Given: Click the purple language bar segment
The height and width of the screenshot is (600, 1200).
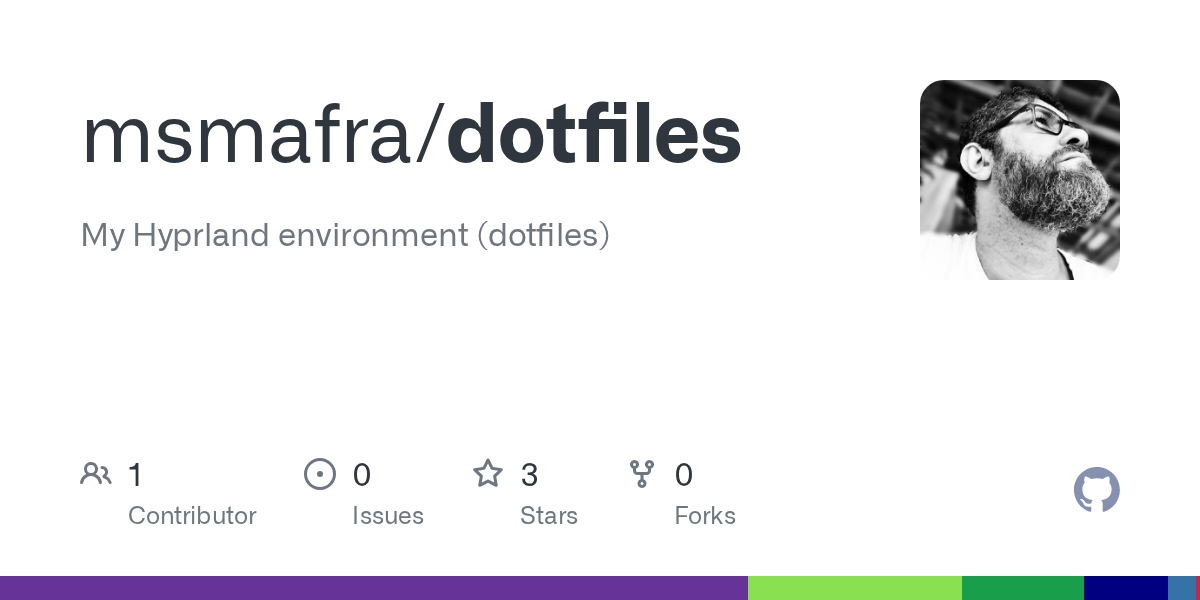Looking at the screenshot, I should pos(374,588).
